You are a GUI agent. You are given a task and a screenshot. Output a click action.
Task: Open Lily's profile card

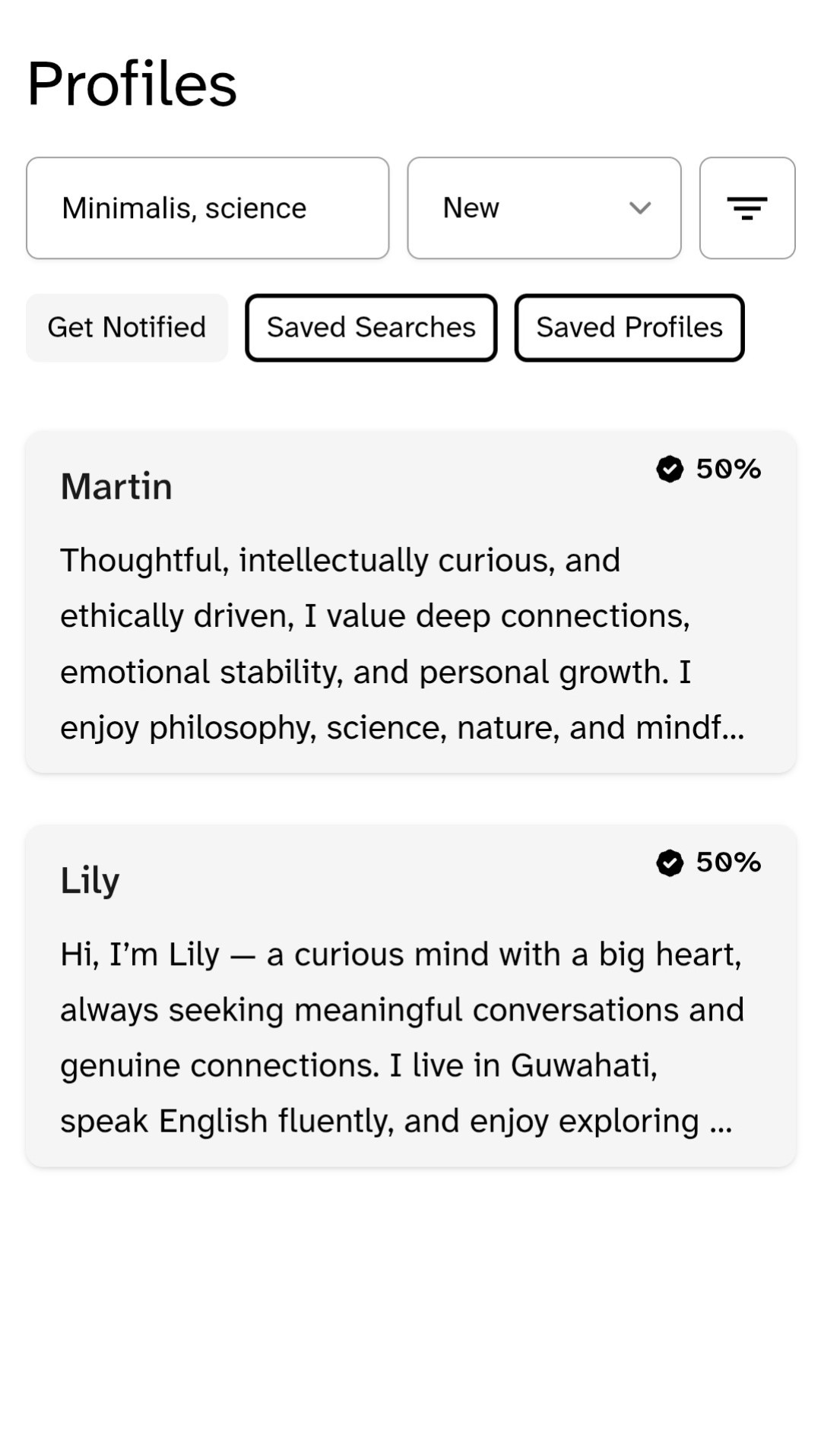coord(410,995)
